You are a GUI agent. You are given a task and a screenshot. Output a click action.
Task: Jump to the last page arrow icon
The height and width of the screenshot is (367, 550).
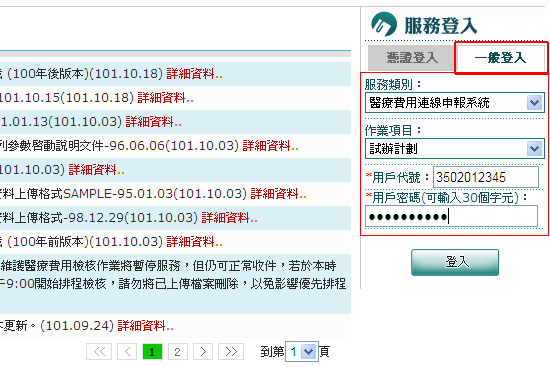click(231, 352)
